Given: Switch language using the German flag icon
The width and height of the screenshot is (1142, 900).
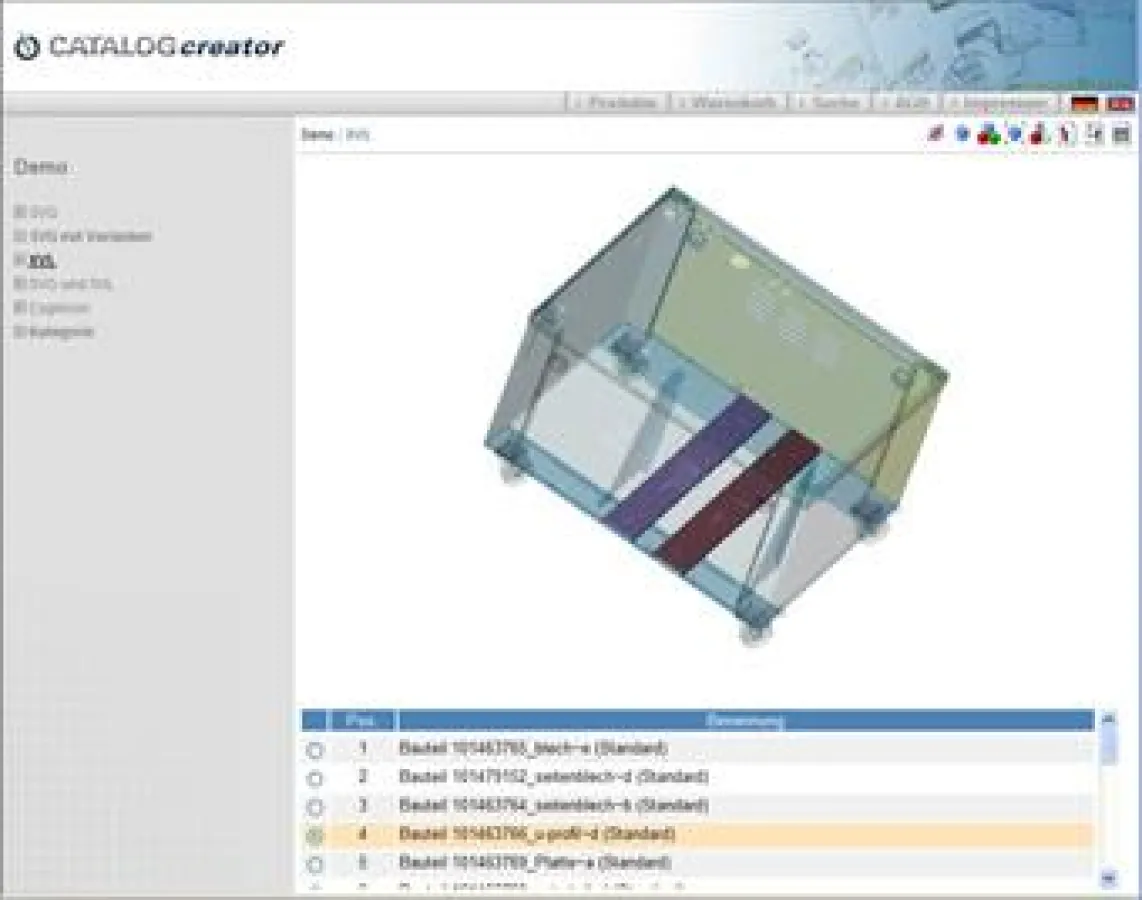Looking at the screenshot, I should click(x=1084, y=101).
